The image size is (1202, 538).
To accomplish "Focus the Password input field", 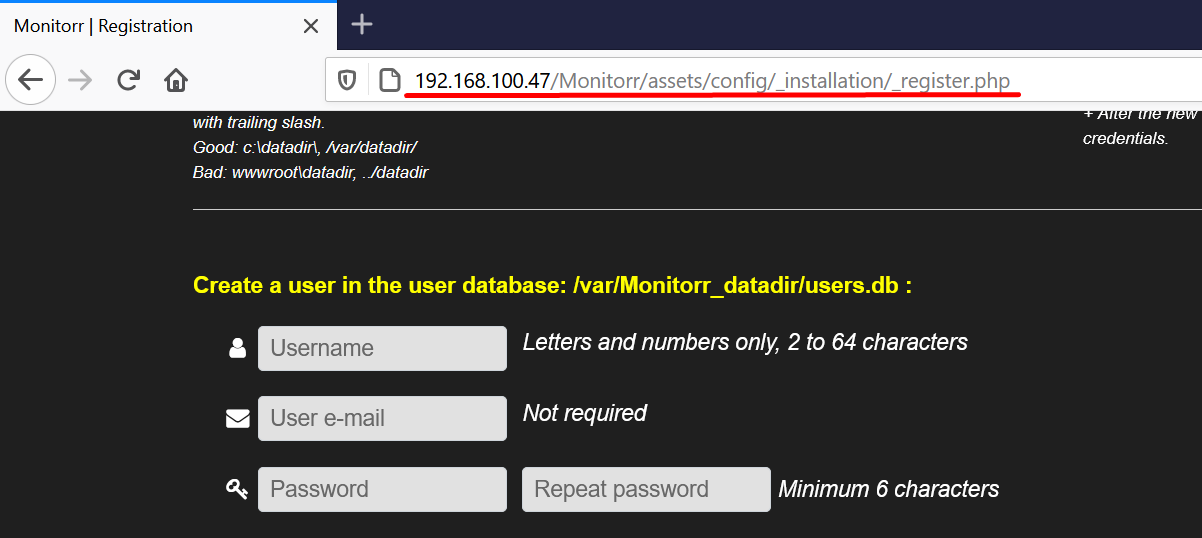I will tap(382, 489).
